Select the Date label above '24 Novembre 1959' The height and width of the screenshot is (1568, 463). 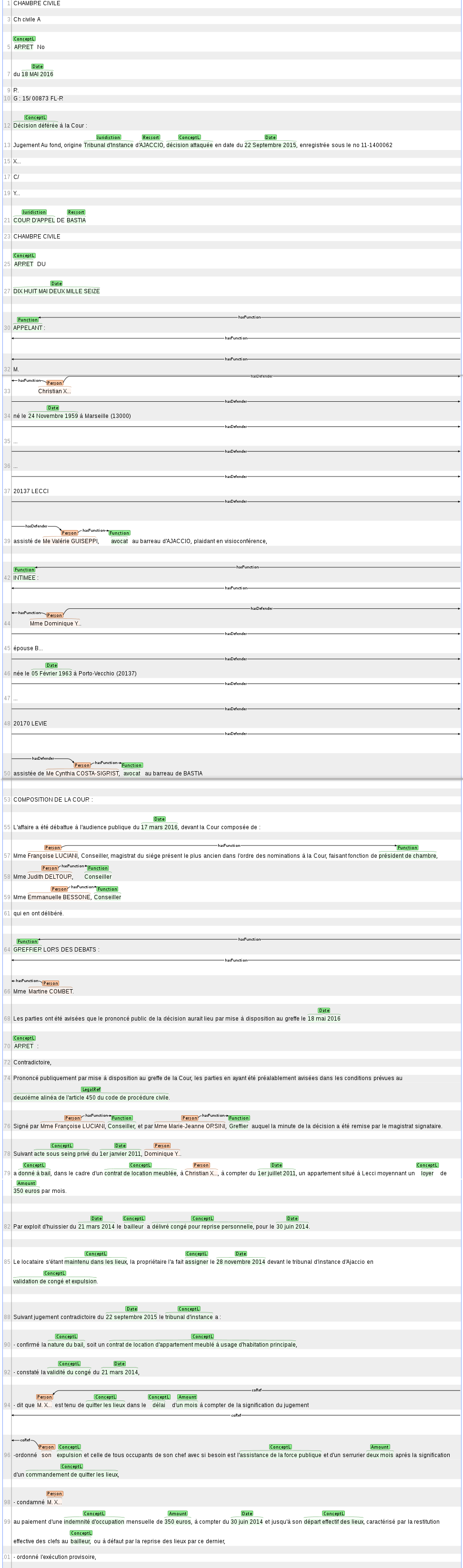[x=53, y=408]
